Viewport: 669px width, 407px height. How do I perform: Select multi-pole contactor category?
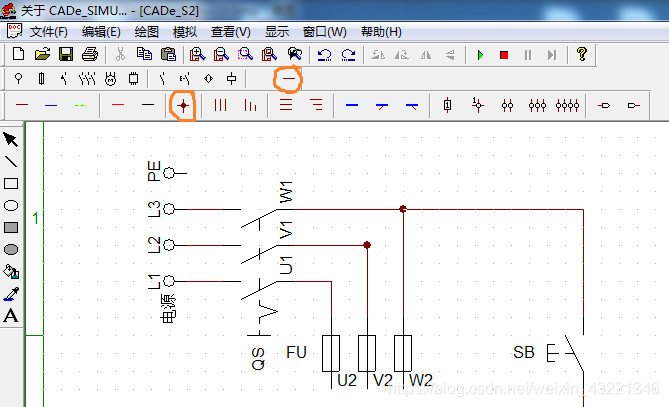(x=87, y=78)
